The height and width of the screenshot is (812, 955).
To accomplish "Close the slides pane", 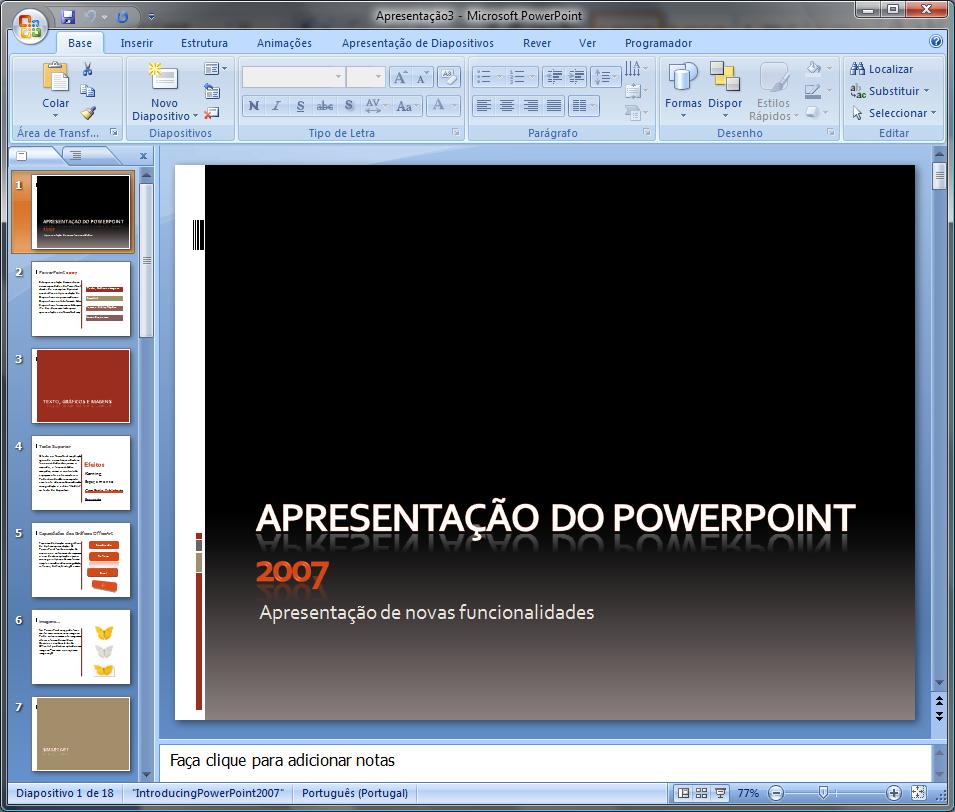I will coord(144,156).
